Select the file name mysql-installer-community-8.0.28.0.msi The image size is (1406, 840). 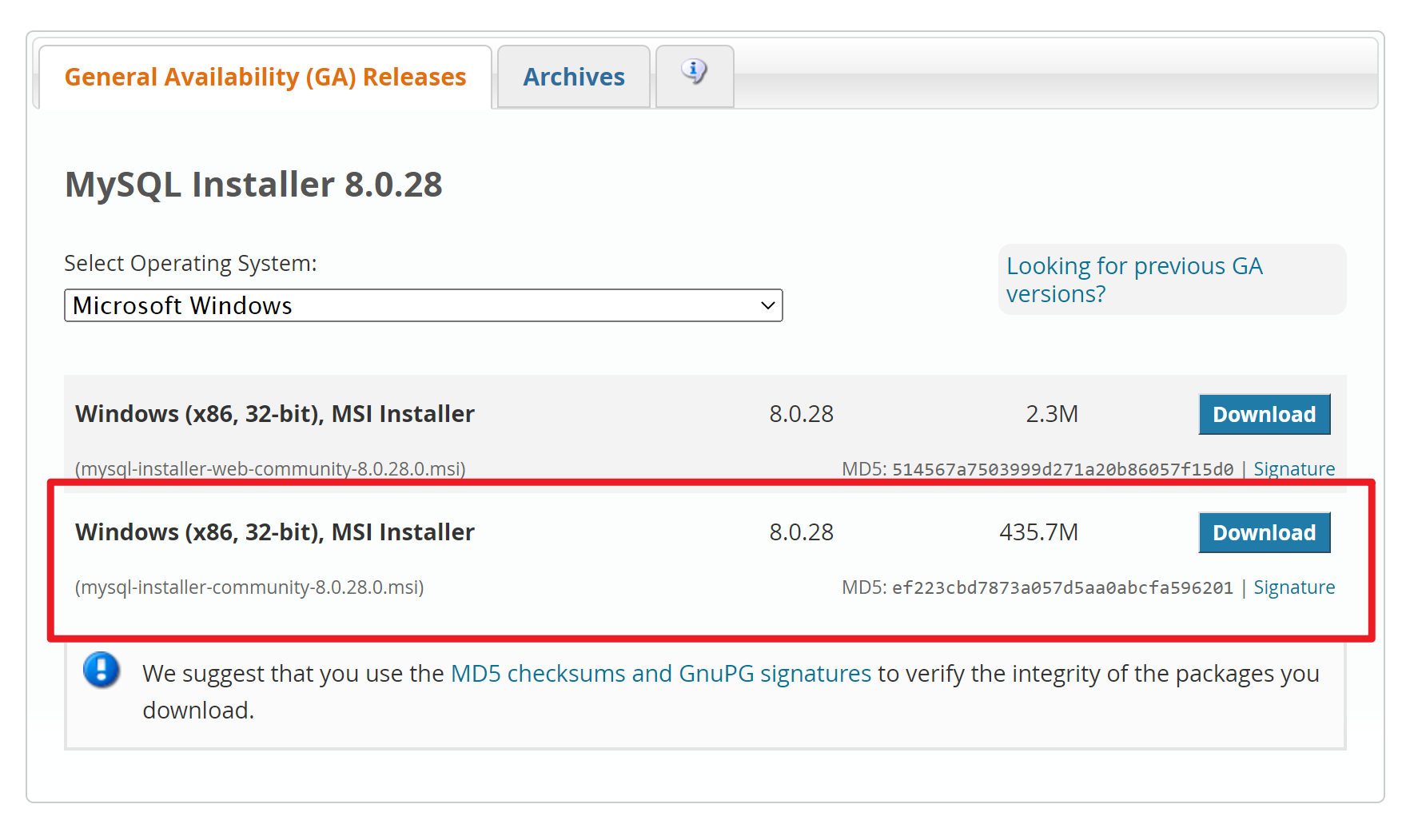coord(249,587)
